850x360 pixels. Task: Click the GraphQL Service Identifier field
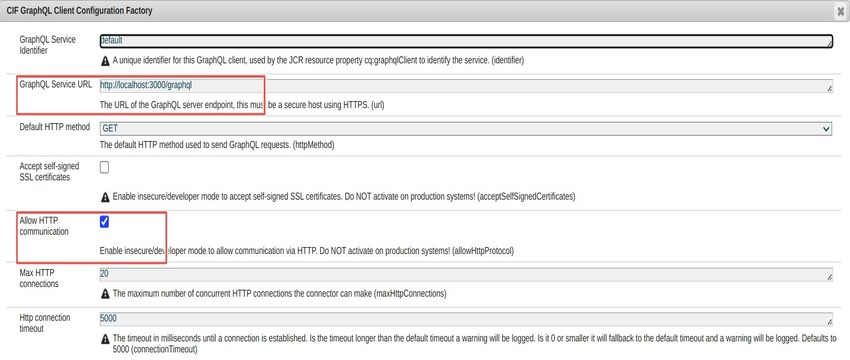[466, 41]
